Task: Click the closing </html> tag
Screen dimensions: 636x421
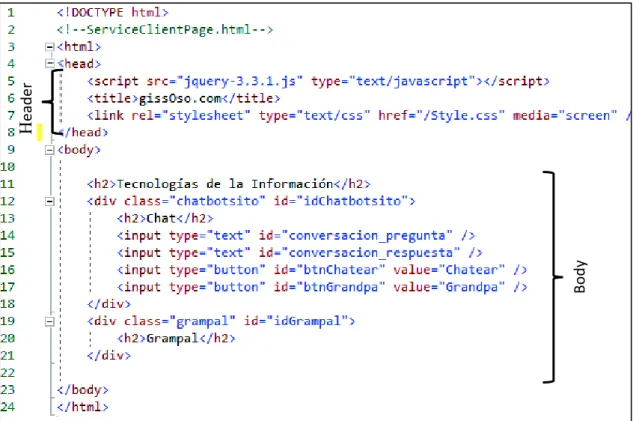Action: coord(83,407)
